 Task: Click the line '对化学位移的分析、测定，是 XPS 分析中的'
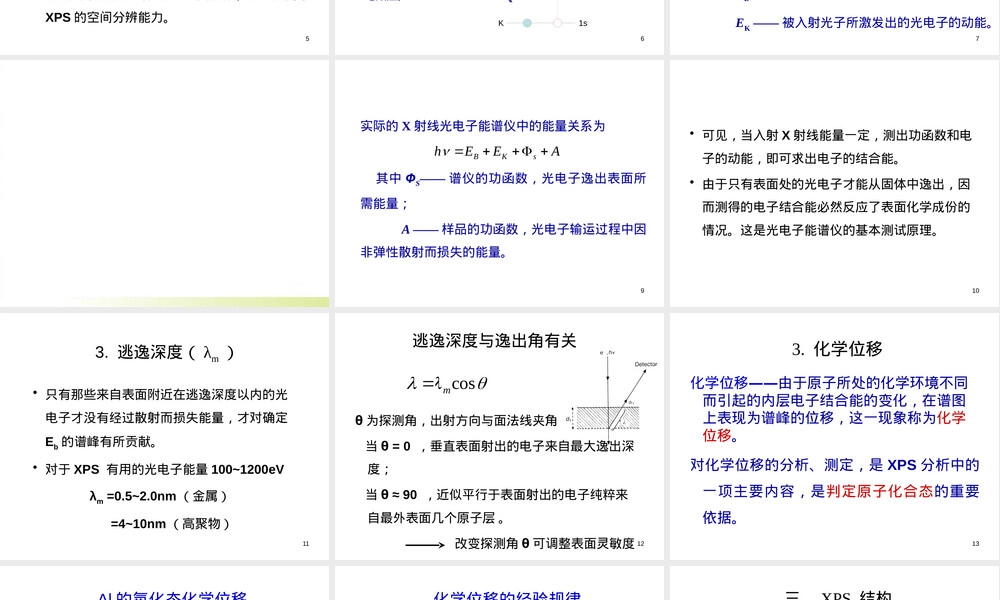click(835, 465)
